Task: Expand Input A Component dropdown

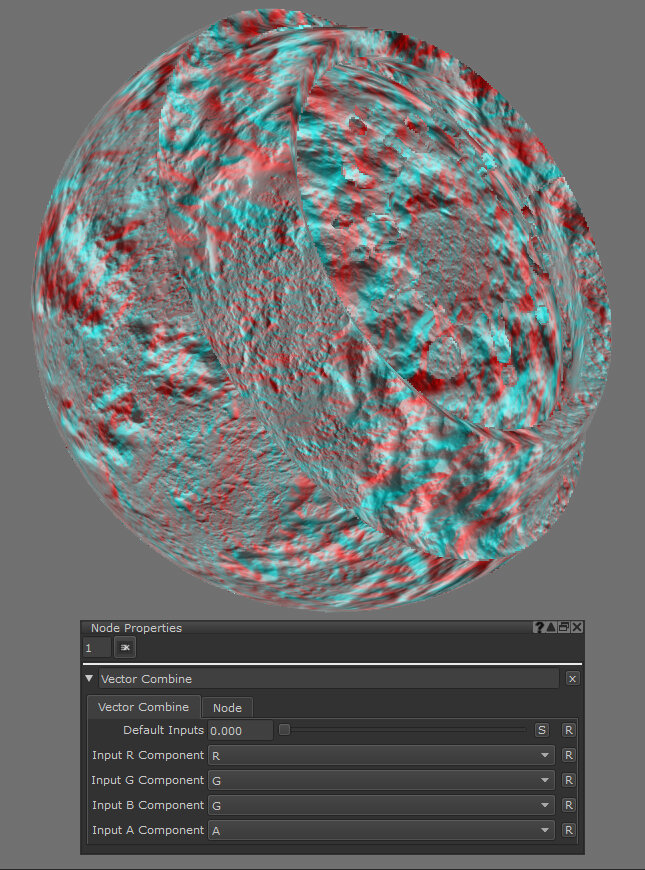Action: pos(381,830)
